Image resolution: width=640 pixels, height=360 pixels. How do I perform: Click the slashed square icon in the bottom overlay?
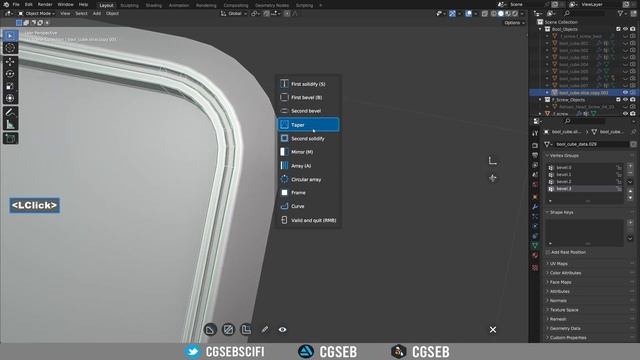pyautogui.click(x=228, y=329)
